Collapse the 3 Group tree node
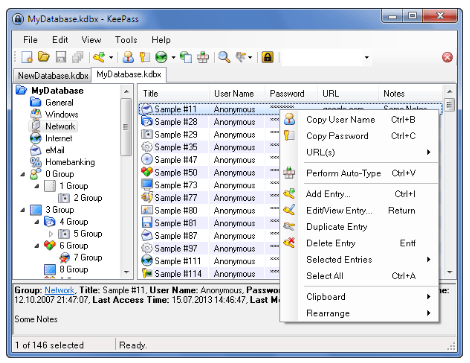 (23, 210)
